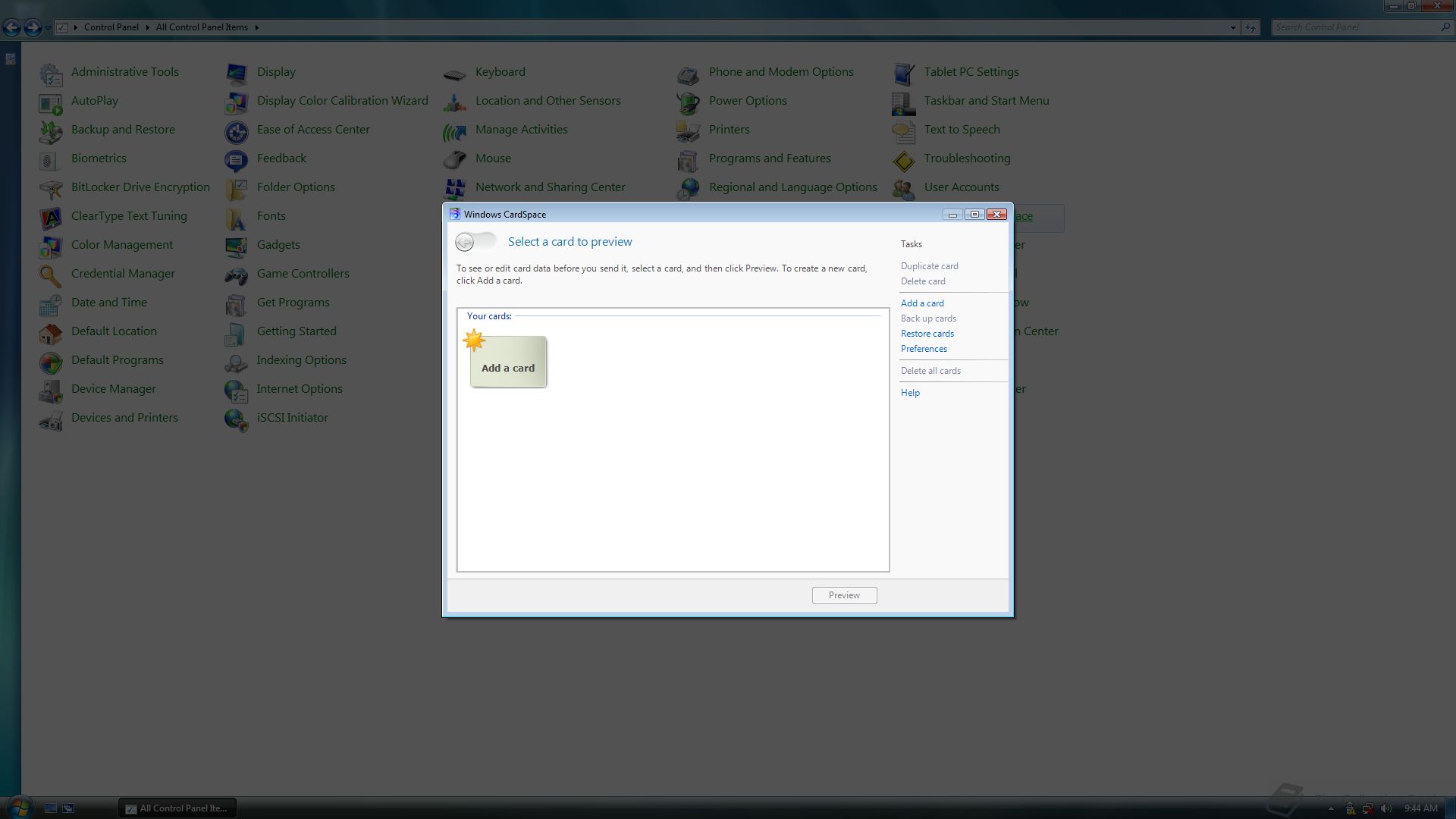Open Manage Activities icon
This screenshot has height=819, width=1456.
coord(455,131)
